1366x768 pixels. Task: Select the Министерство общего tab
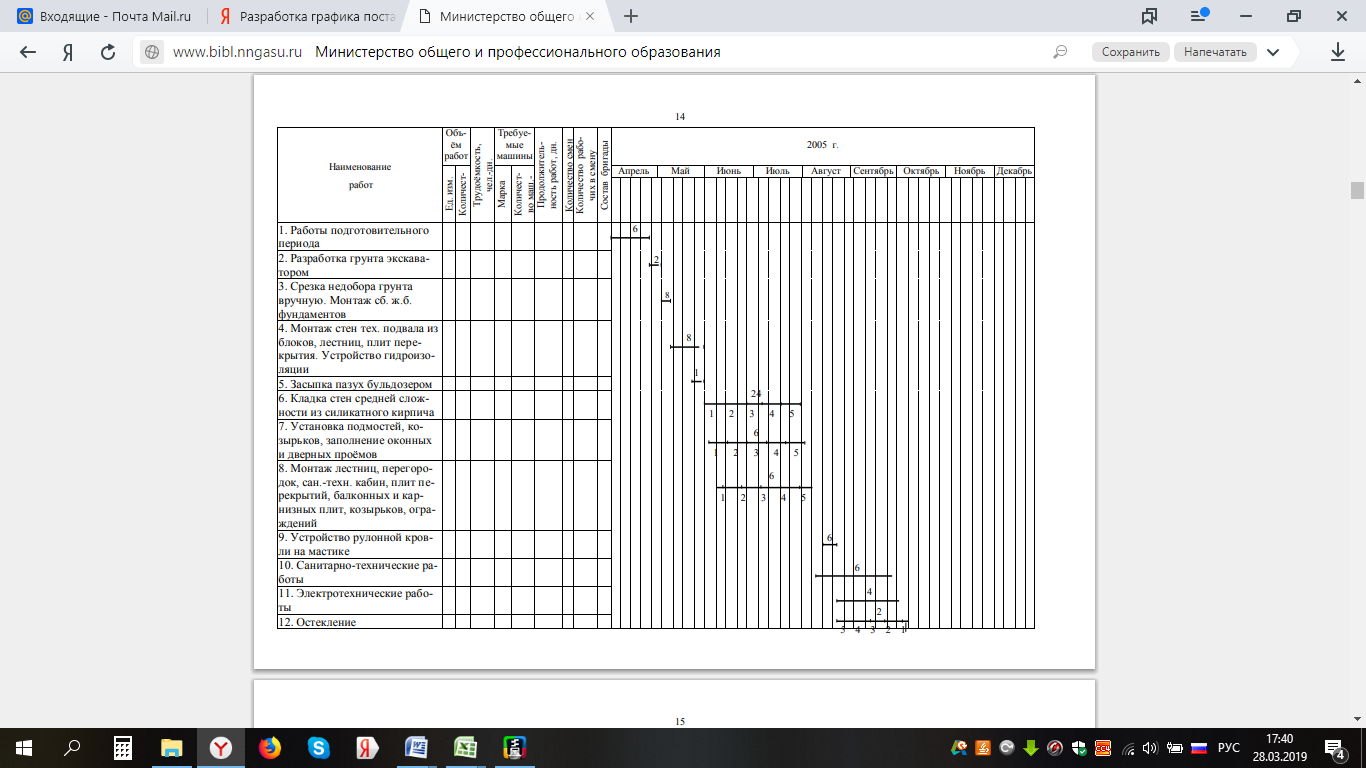point(510,16)
